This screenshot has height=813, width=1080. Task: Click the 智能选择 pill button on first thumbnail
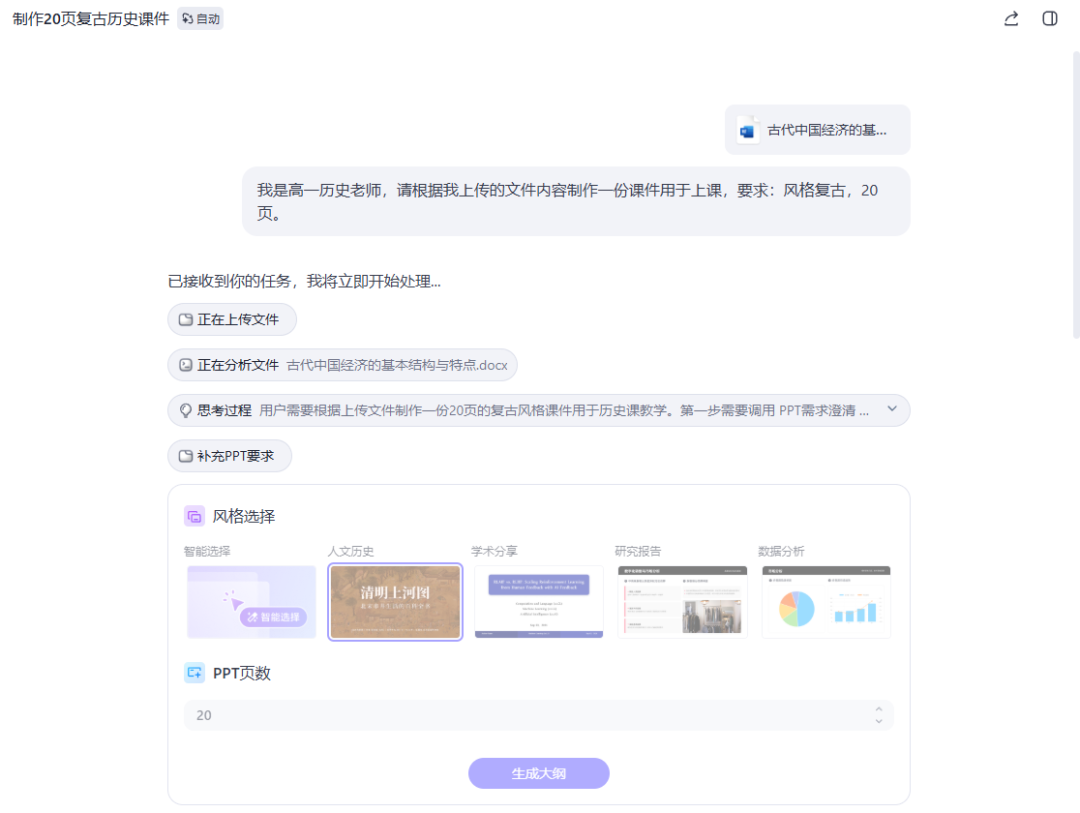273,617
